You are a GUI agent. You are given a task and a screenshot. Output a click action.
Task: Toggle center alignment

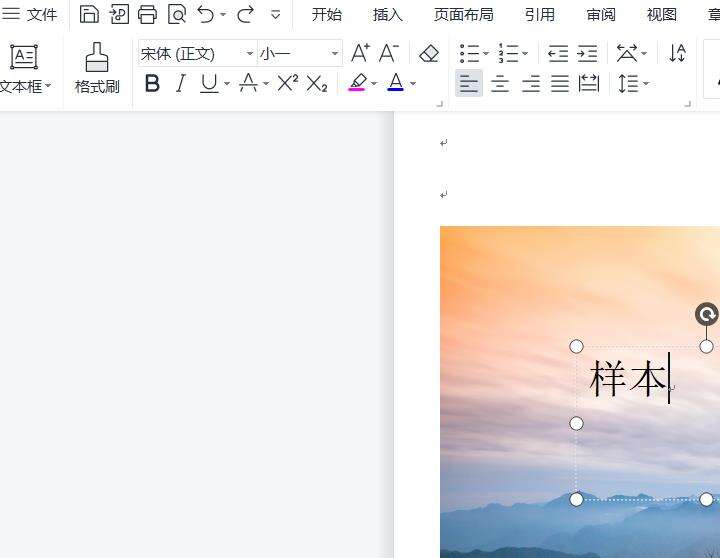(500, 84)
